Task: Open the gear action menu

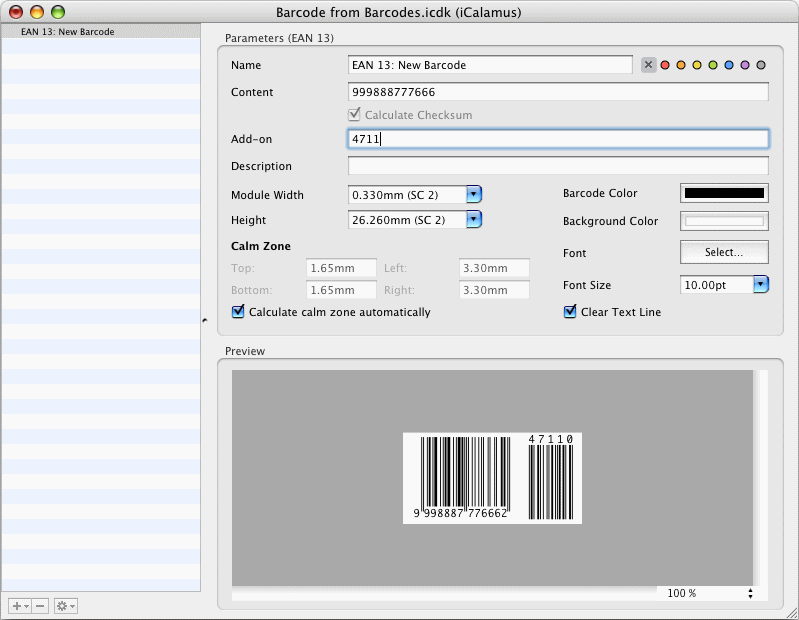Action: pyautogui.click(x=65, y=606)
